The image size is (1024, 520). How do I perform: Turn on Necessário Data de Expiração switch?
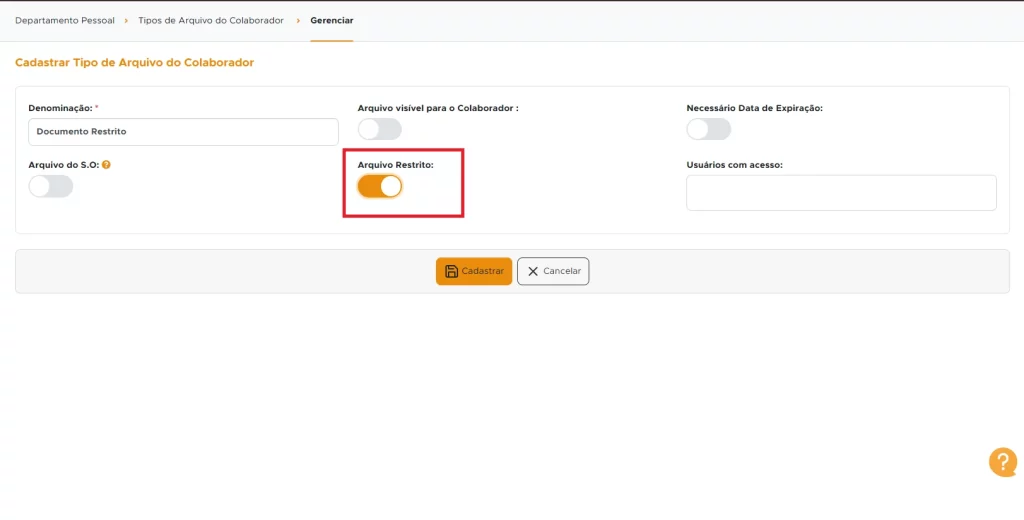coord(708,129)
